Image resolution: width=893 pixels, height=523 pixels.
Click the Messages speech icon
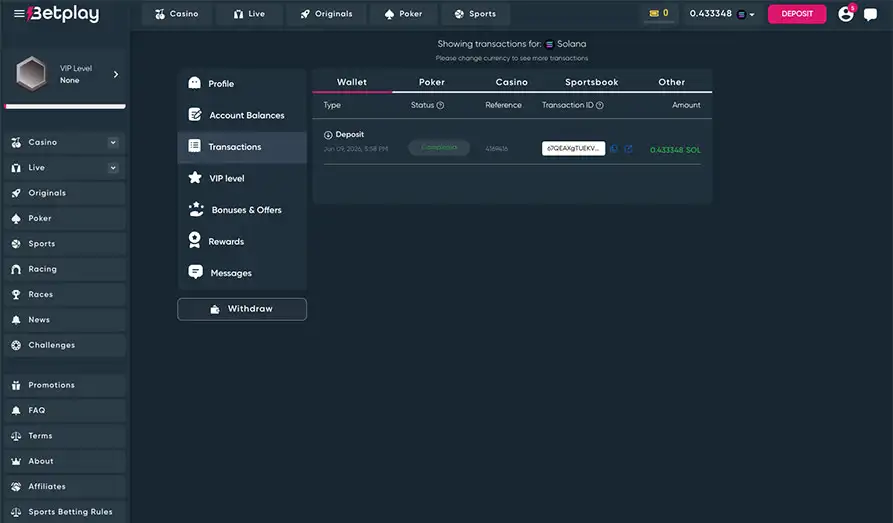[x=195, y=272]
